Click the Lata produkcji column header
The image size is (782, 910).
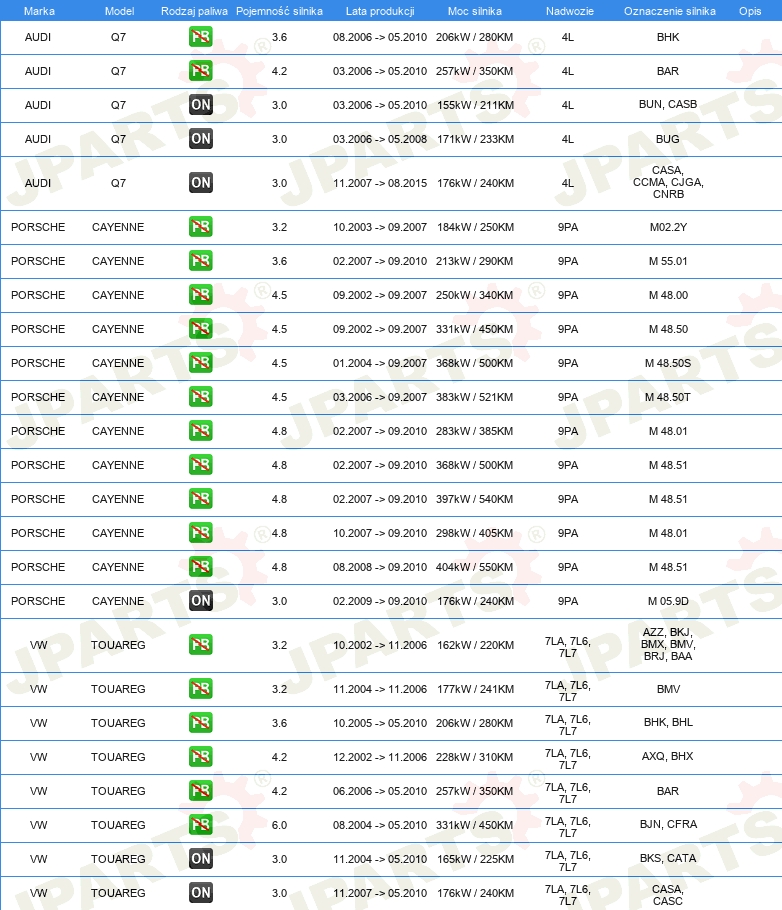pos(380,11)
